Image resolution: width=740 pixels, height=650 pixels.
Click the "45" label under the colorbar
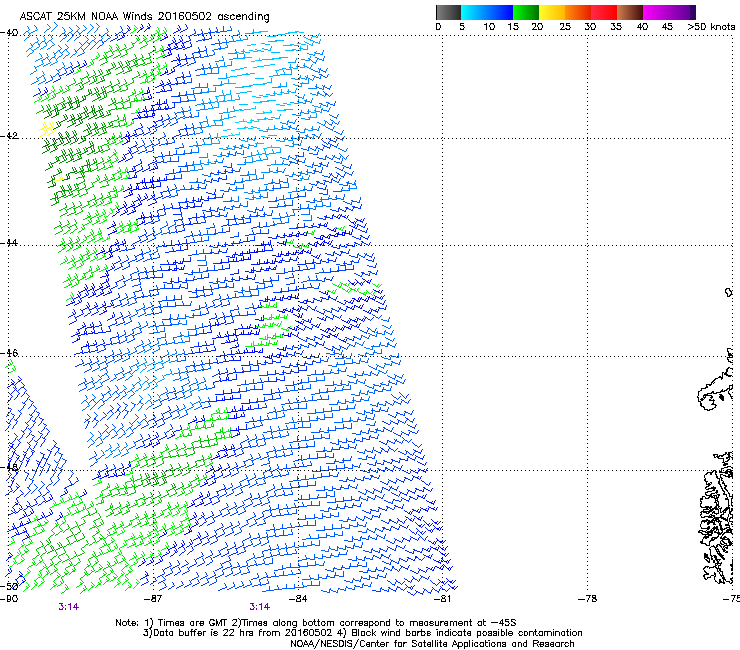[x=667, y=27]
